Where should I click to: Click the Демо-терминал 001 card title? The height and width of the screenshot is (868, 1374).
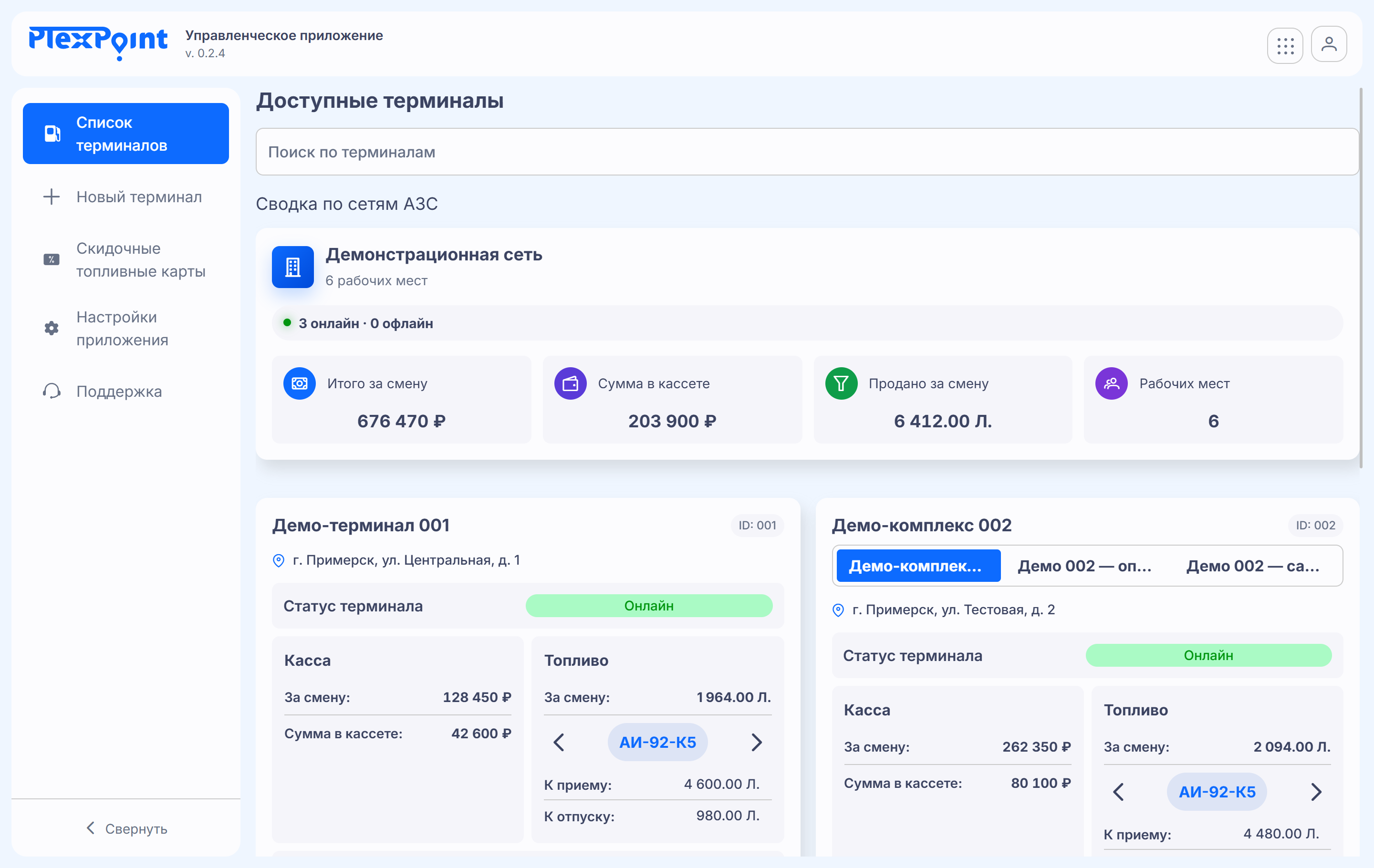(x=361, y=525)
